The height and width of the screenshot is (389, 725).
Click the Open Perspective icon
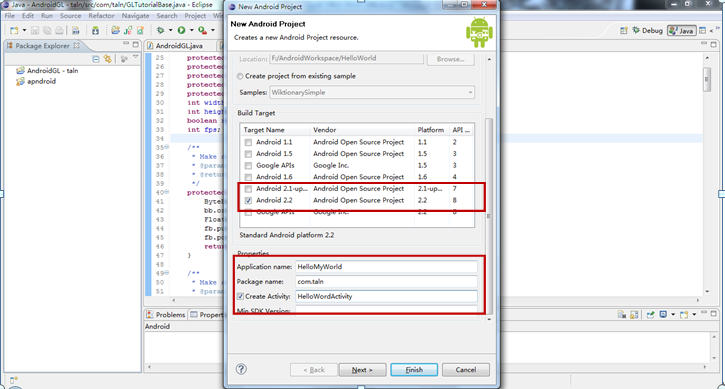pyautogui.click(x=624, y=31)
